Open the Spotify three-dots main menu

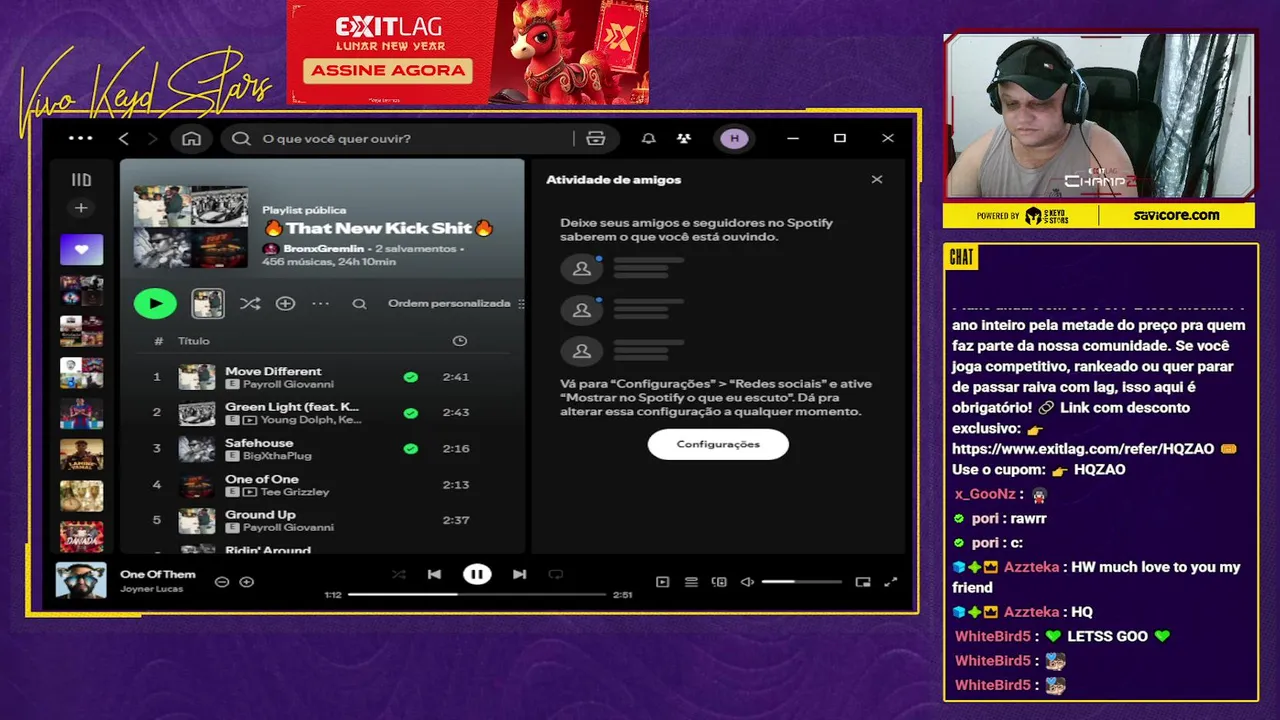click(81, 138)
